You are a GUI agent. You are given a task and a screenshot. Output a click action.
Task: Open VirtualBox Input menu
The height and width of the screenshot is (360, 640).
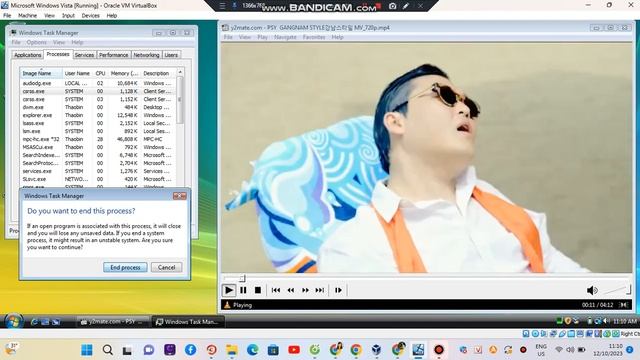point(68,16)
